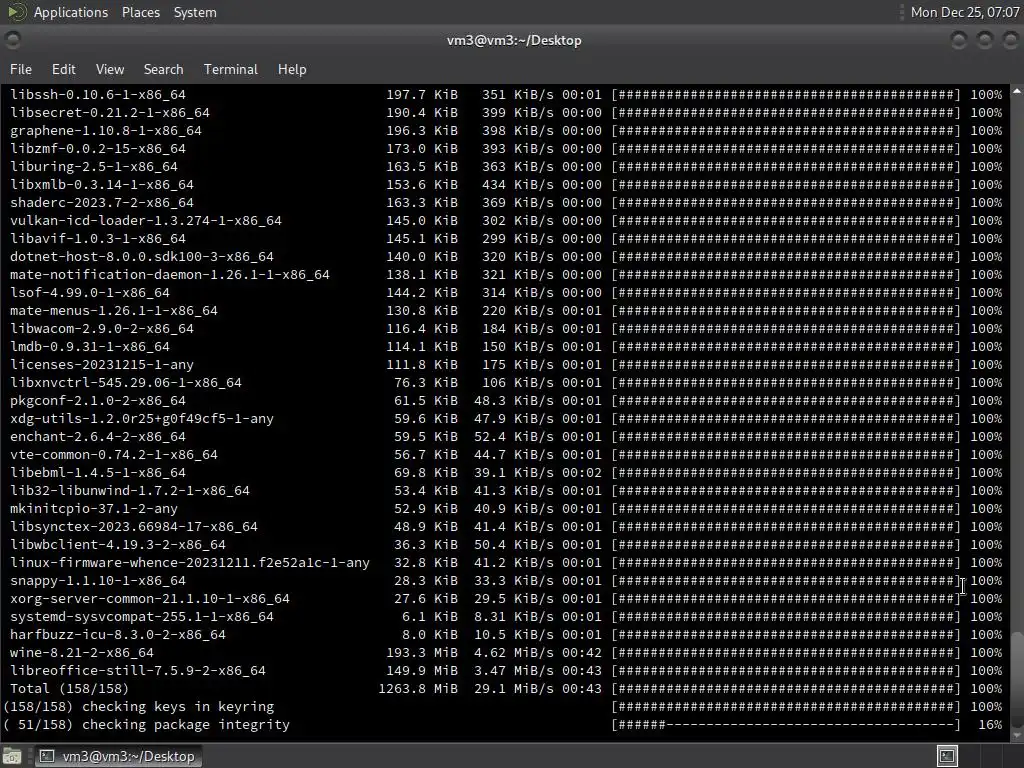Click pkgconf-2.1.0-2-x86_64 package name
The width and height of the screenshot is (1024, 768).
click(x=98, y=400)
